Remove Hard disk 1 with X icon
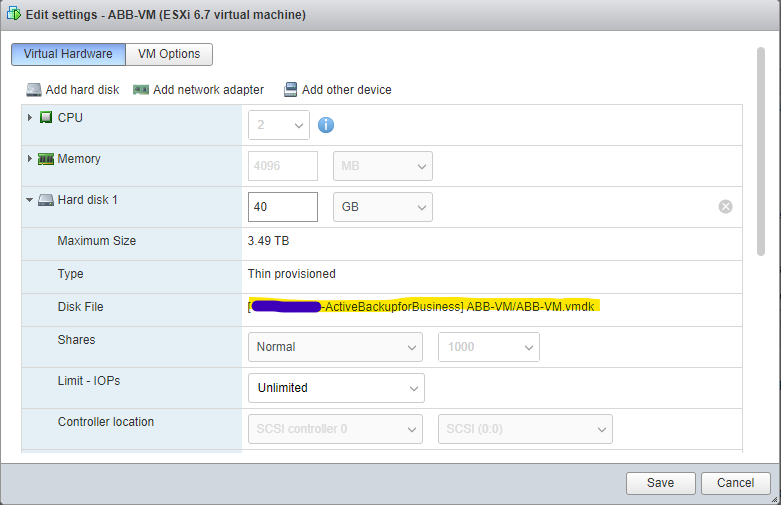This screenshot has width=781, height=505. coord(726,207)
